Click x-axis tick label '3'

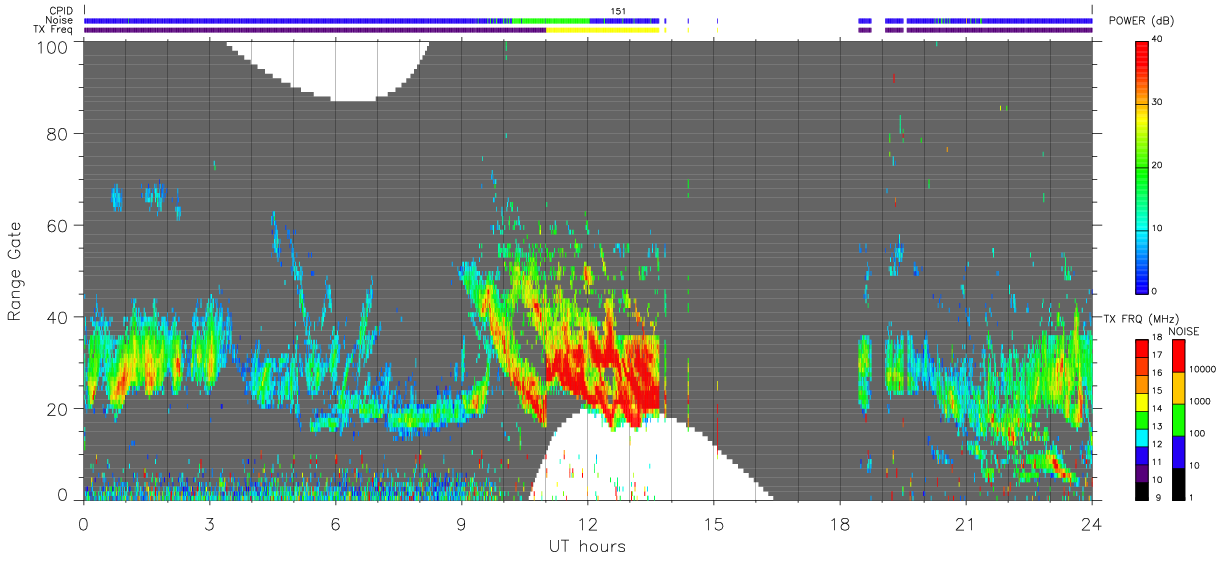click(209, 524)
